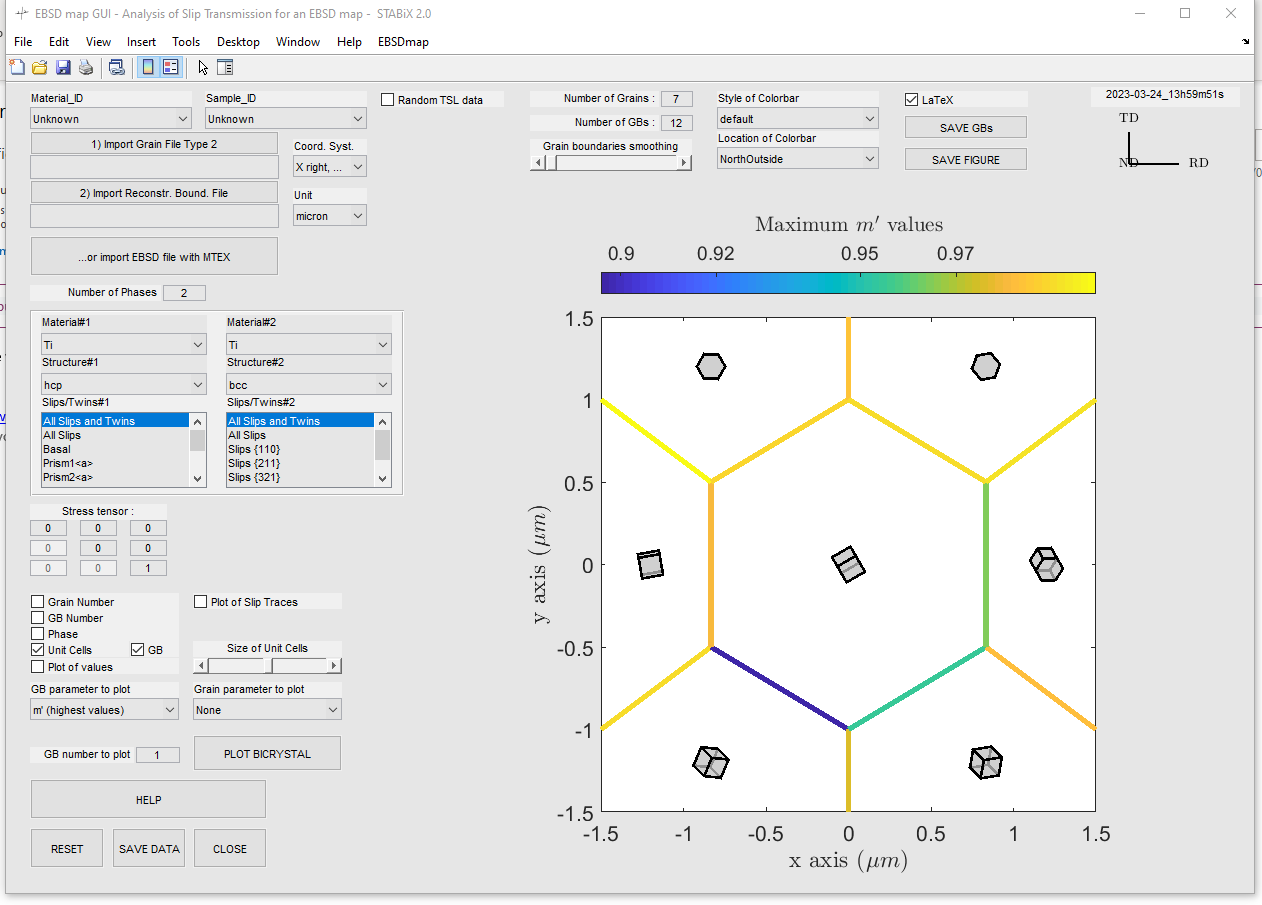Open the property editor toolbar icon

pos(226,66)
